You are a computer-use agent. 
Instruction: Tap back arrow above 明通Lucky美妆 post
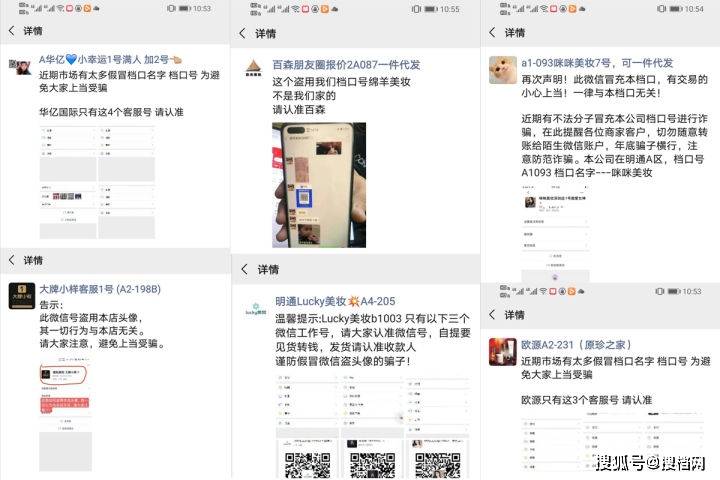click(245, 269)
